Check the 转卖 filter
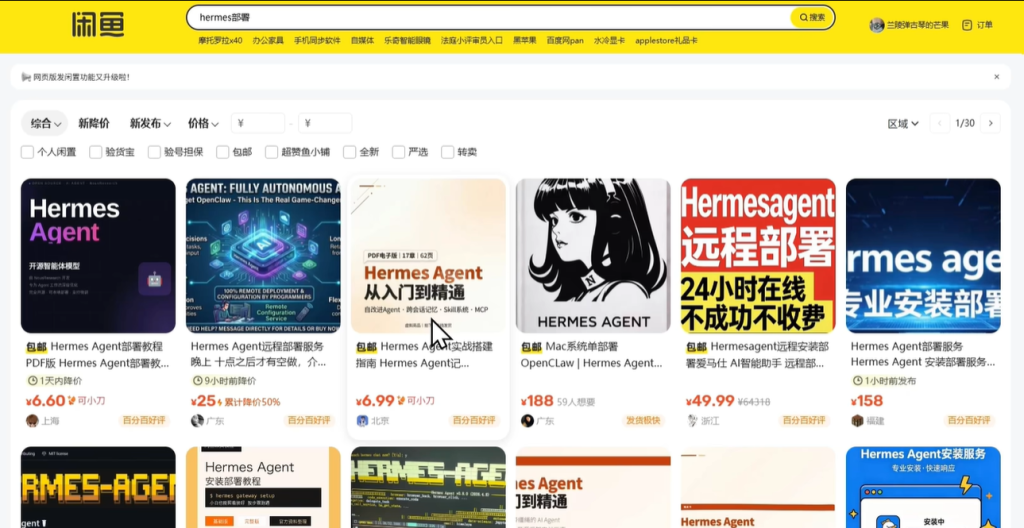Image resolution: width=1024 pixels, height=528 pixels. pyautogui.click(x=447, y=152)
